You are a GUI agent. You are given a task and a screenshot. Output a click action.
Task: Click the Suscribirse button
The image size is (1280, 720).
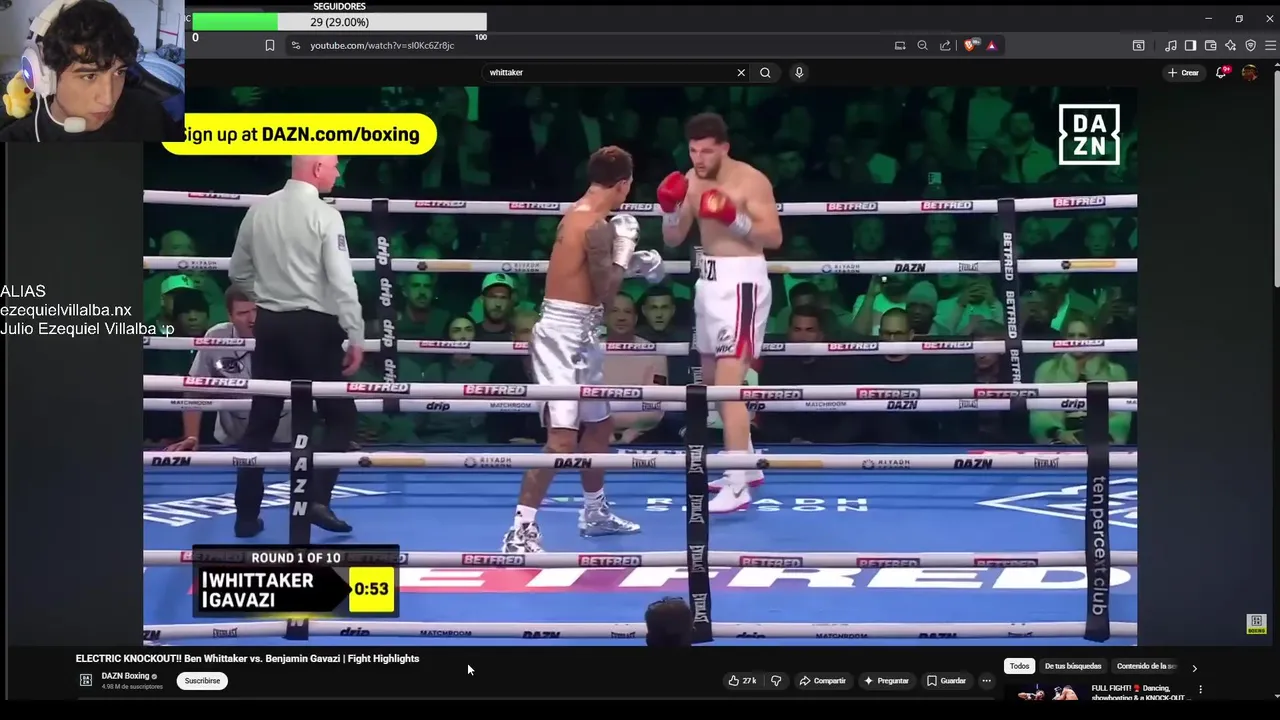202,680
